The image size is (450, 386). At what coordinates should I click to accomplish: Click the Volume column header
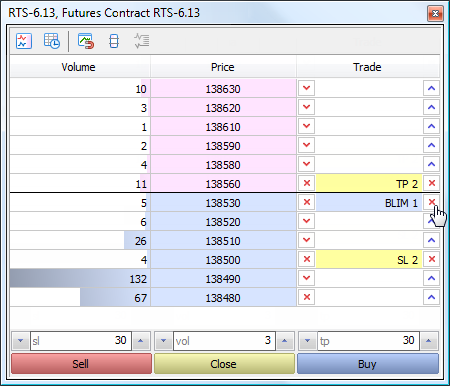[79, 67]
